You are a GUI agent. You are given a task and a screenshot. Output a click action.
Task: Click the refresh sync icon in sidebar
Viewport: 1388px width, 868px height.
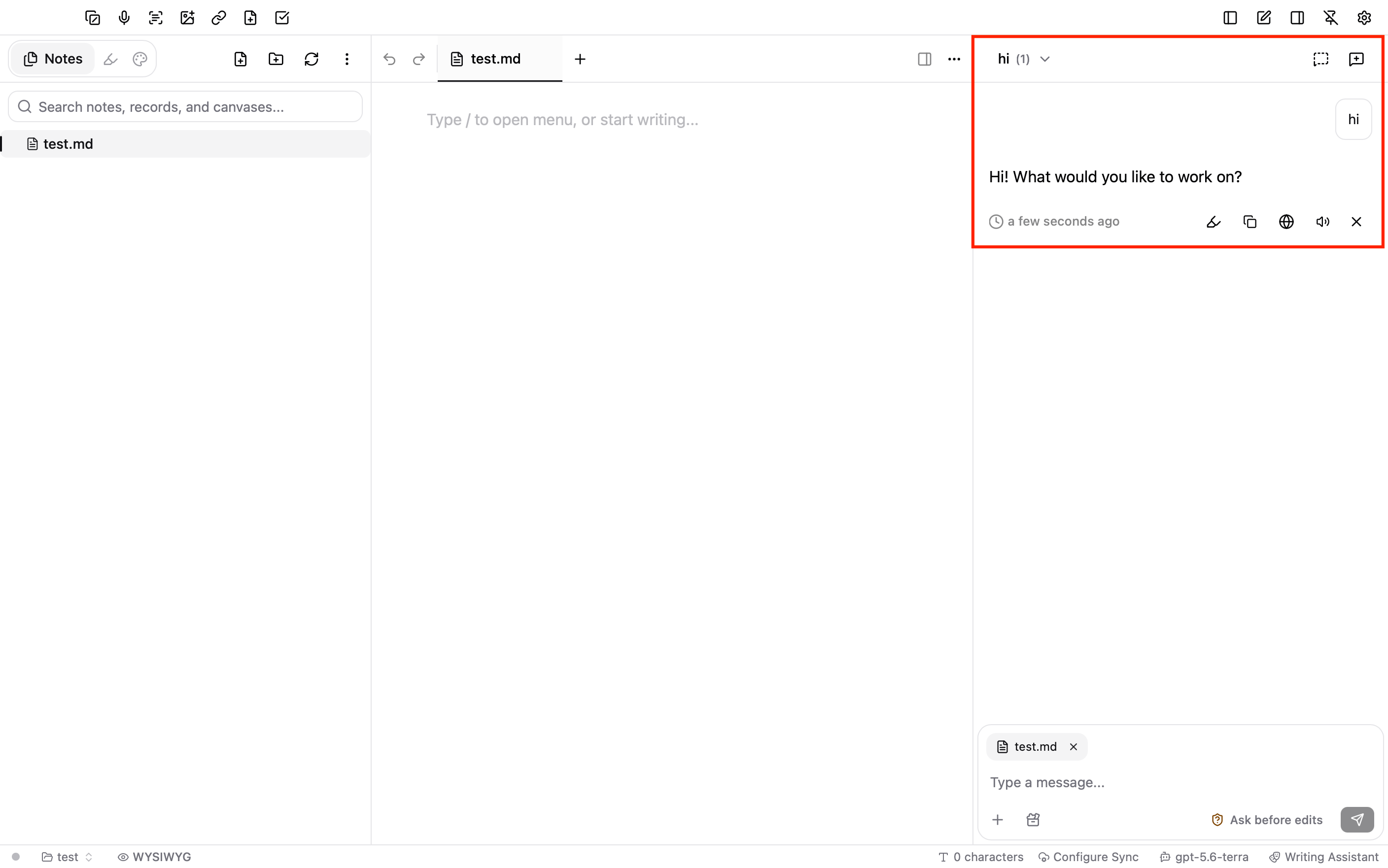[311, 59]
